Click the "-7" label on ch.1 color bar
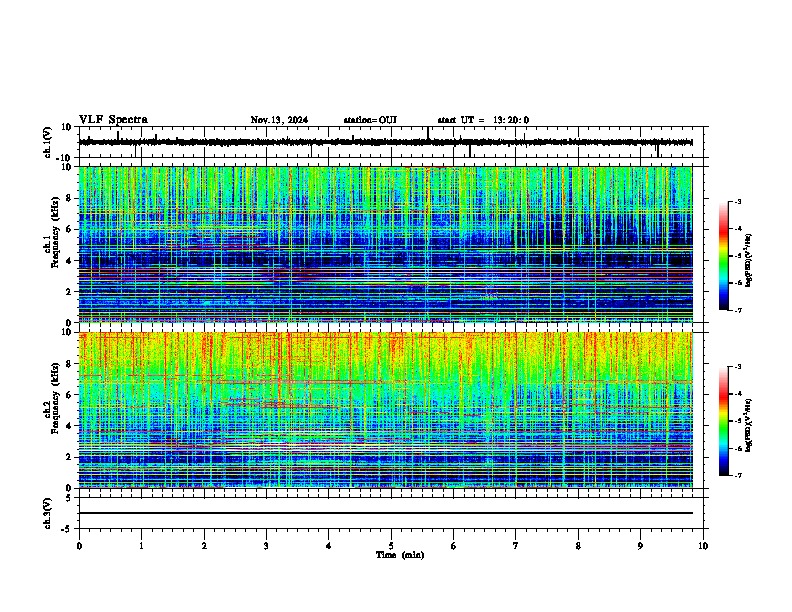The image size is (792, 612). (737, 310)
